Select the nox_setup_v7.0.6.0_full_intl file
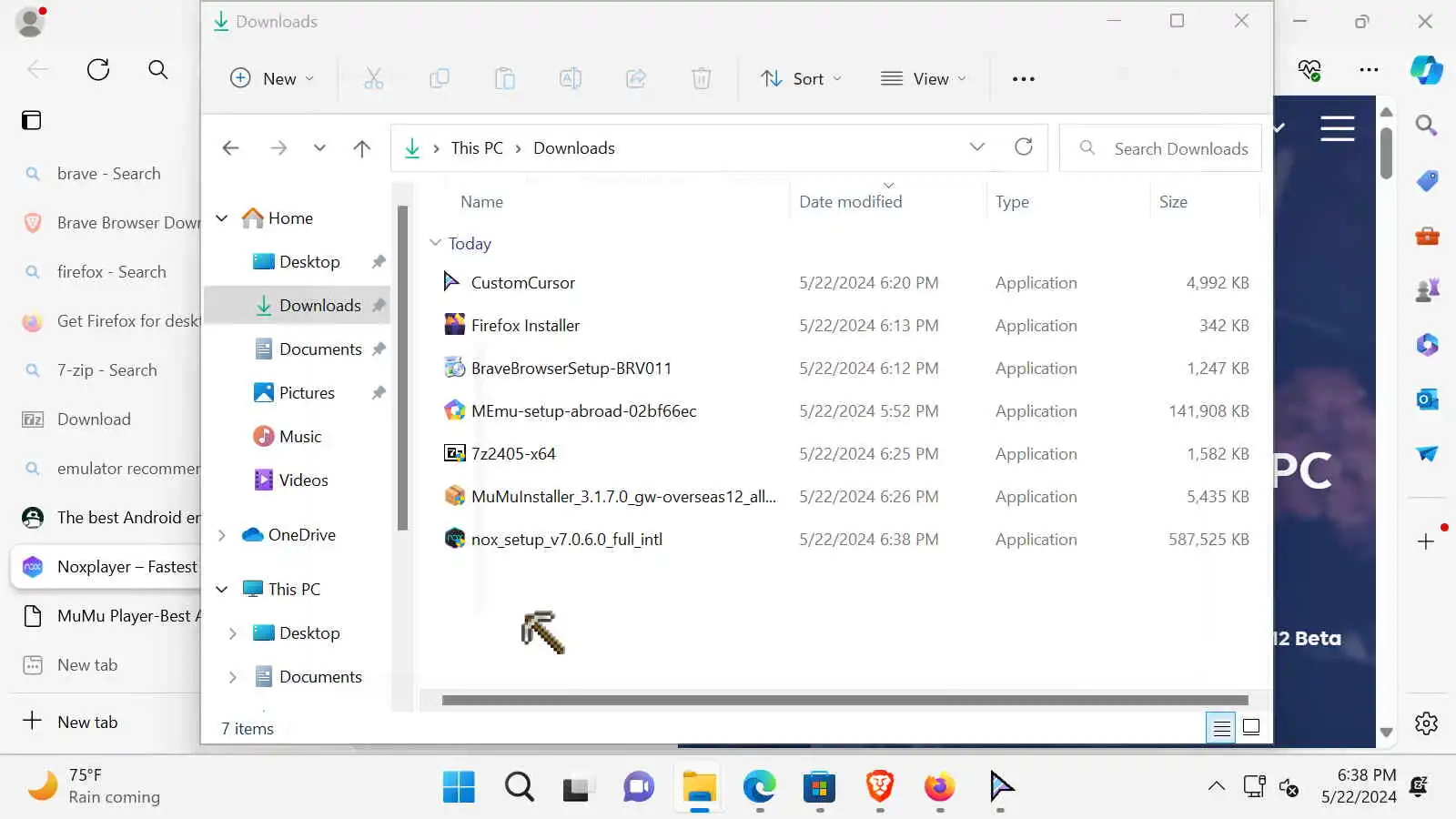This screenshot has height=819, width=1456. tap(566, 540)
